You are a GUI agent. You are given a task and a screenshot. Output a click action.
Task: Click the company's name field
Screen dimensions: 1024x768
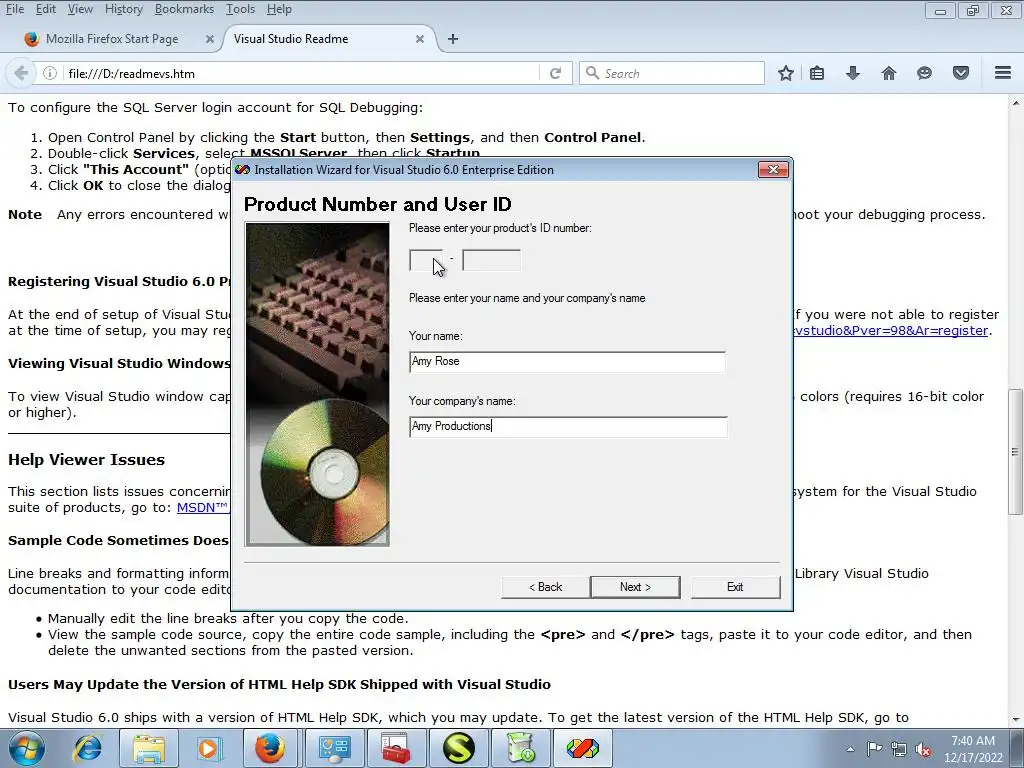coord(568,426)
